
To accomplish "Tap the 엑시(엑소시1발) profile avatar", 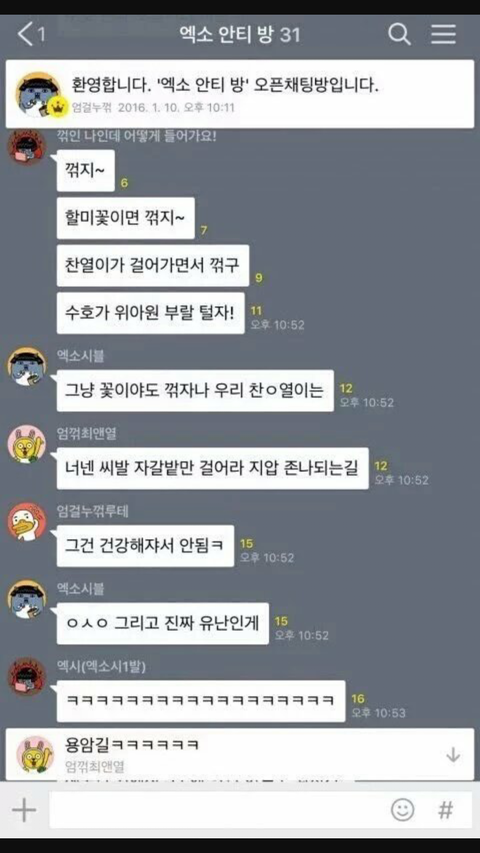I will 27,677.
